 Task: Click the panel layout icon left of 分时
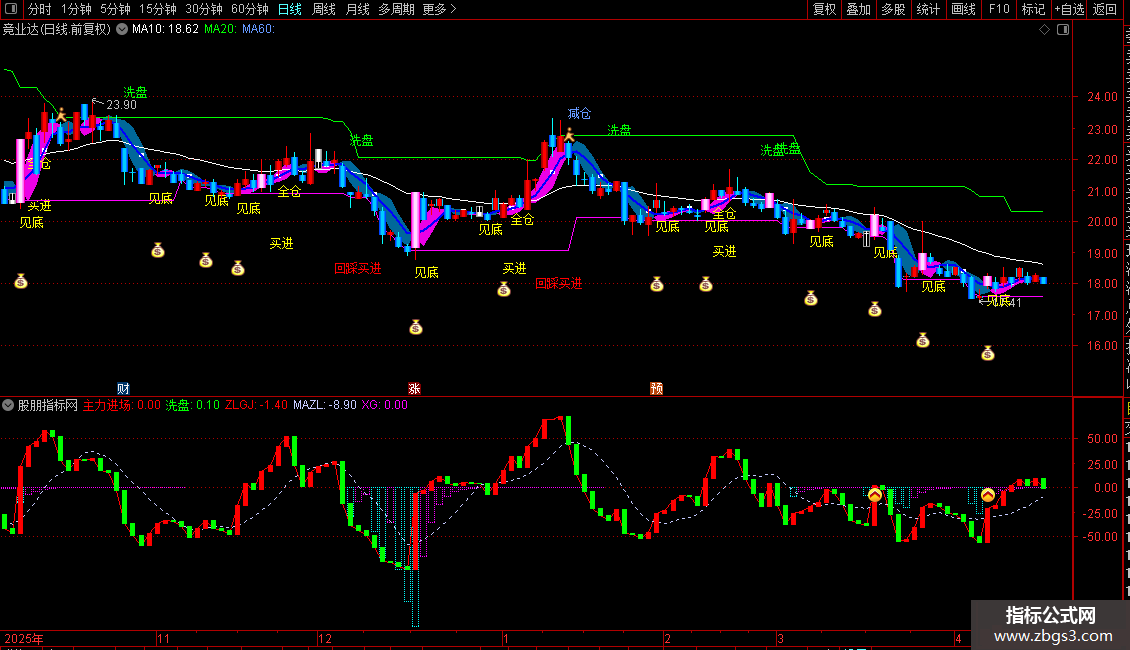[11, 9]
